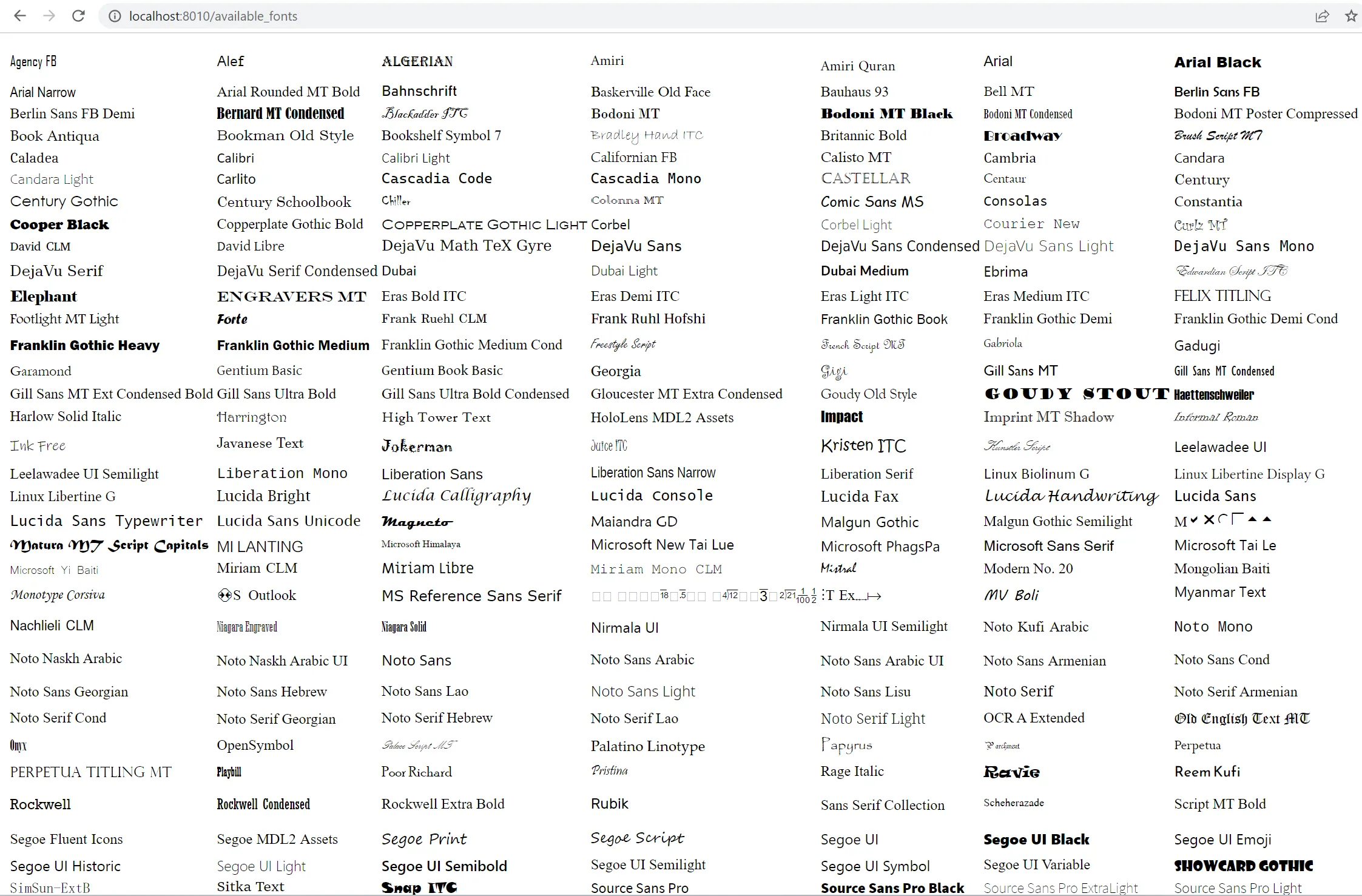Bookmark this page with the star icon
The height and width of the screenshot is (896, 1362).
(1351, 16)
